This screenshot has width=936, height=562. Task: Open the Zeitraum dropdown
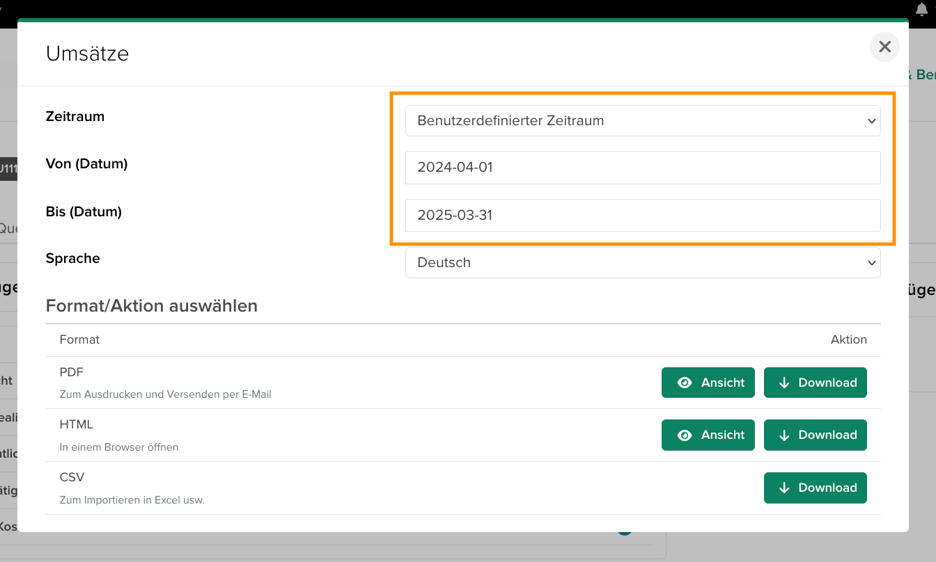point(642,121)
